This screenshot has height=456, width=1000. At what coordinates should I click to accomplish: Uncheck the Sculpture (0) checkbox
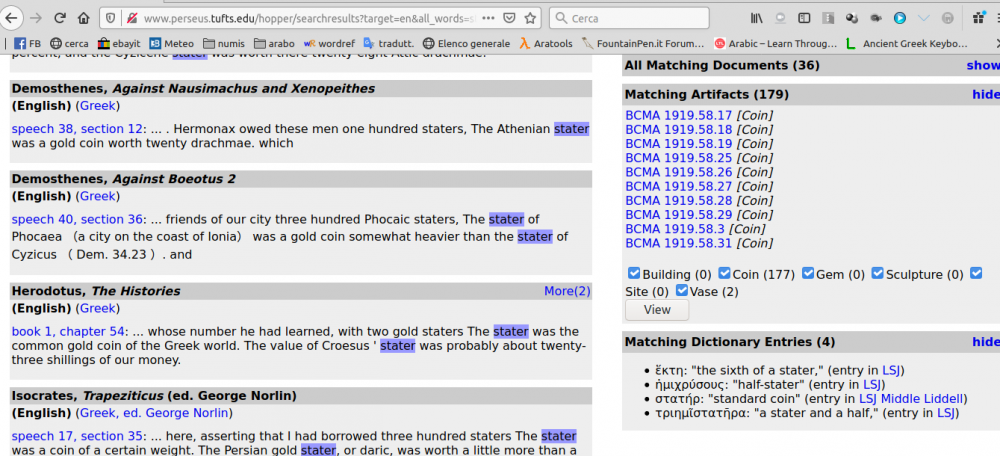tap(878, 274)
